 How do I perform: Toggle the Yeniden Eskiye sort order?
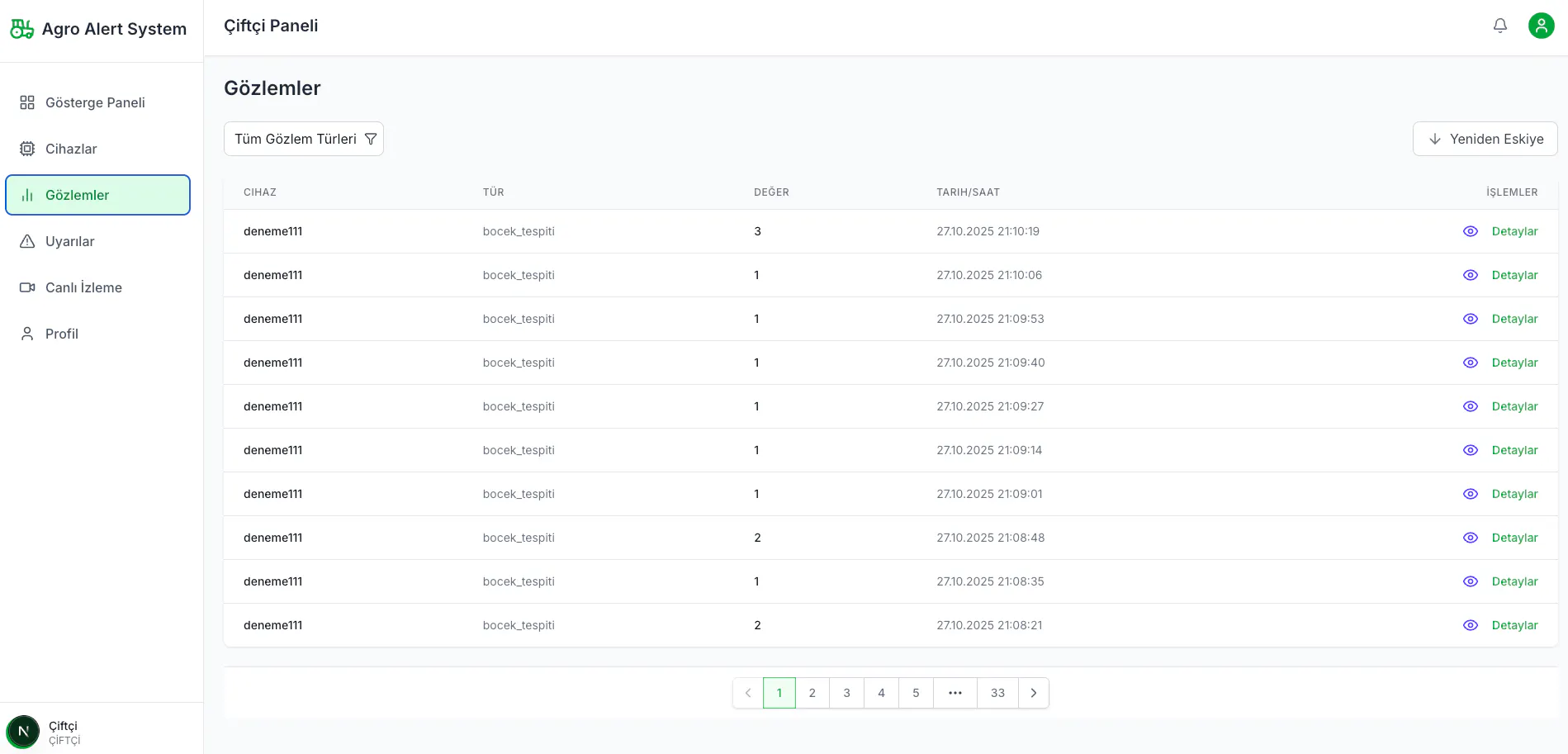1485,139
